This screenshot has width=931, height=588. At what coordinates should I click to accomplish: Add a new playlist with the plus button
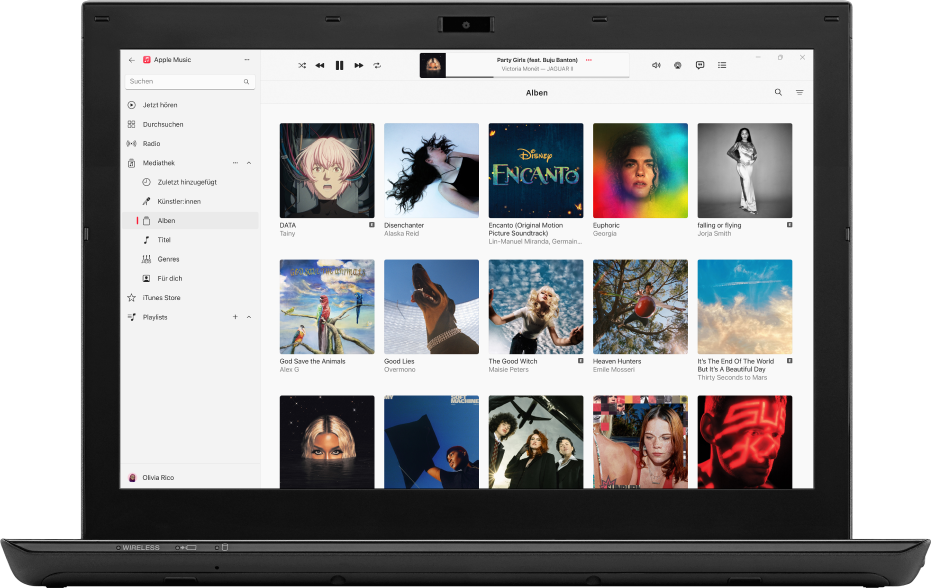pyautogui.click(x=236, y=317)
